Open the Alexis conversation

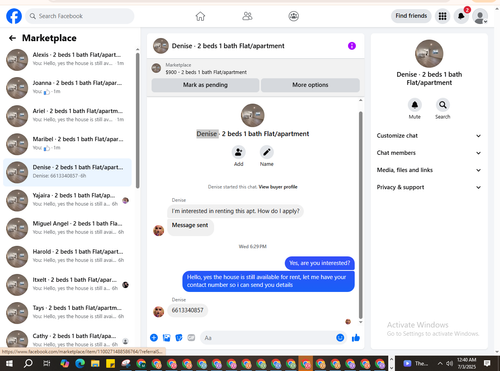click(68, 59)
